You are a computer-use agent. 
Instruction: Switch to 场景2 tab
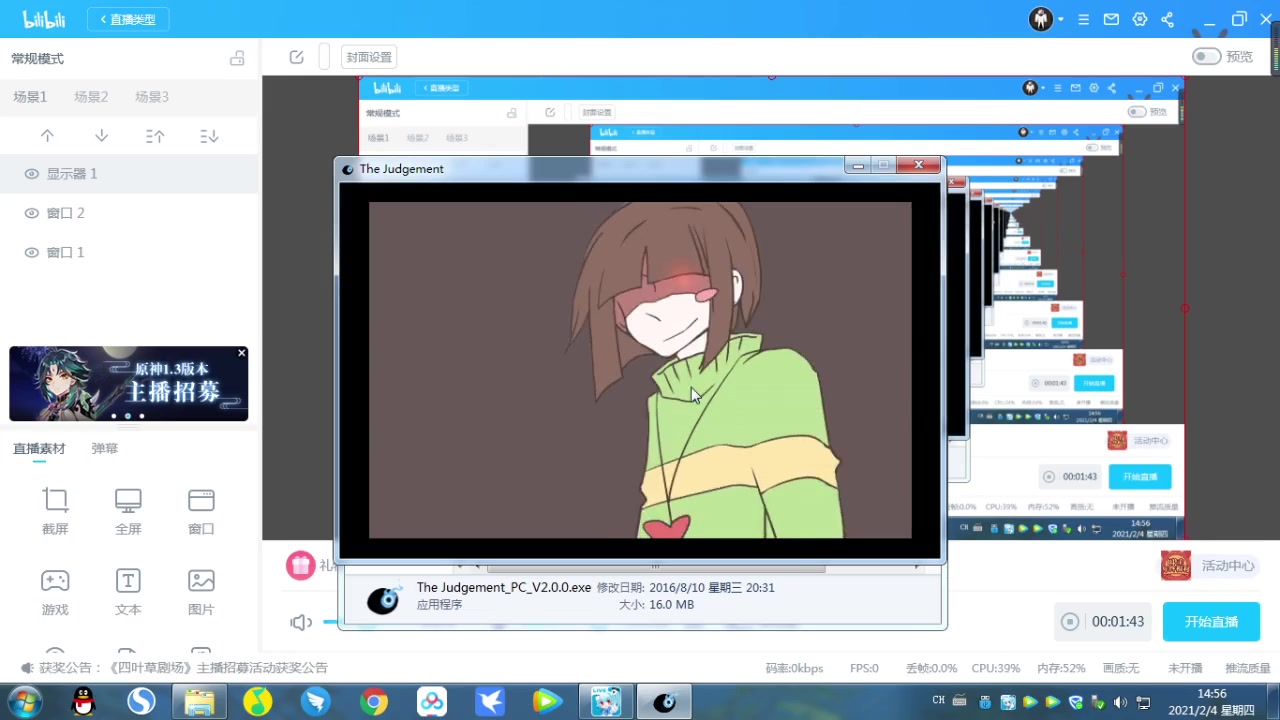(91, 97)
